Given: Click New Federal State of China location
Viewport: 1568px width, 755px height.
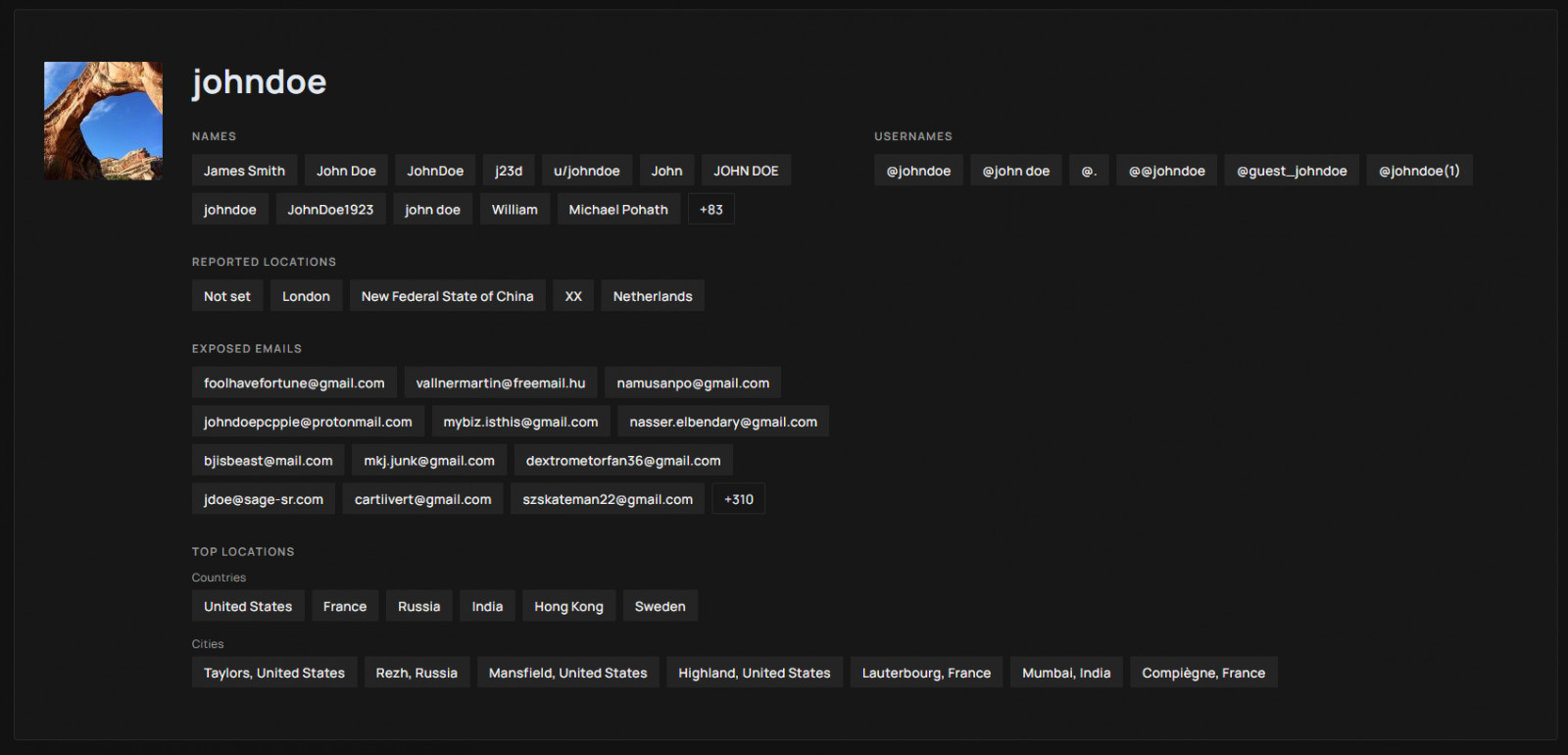Looking at the screenshot, I should pyautogui.click(x=447, y=296).
